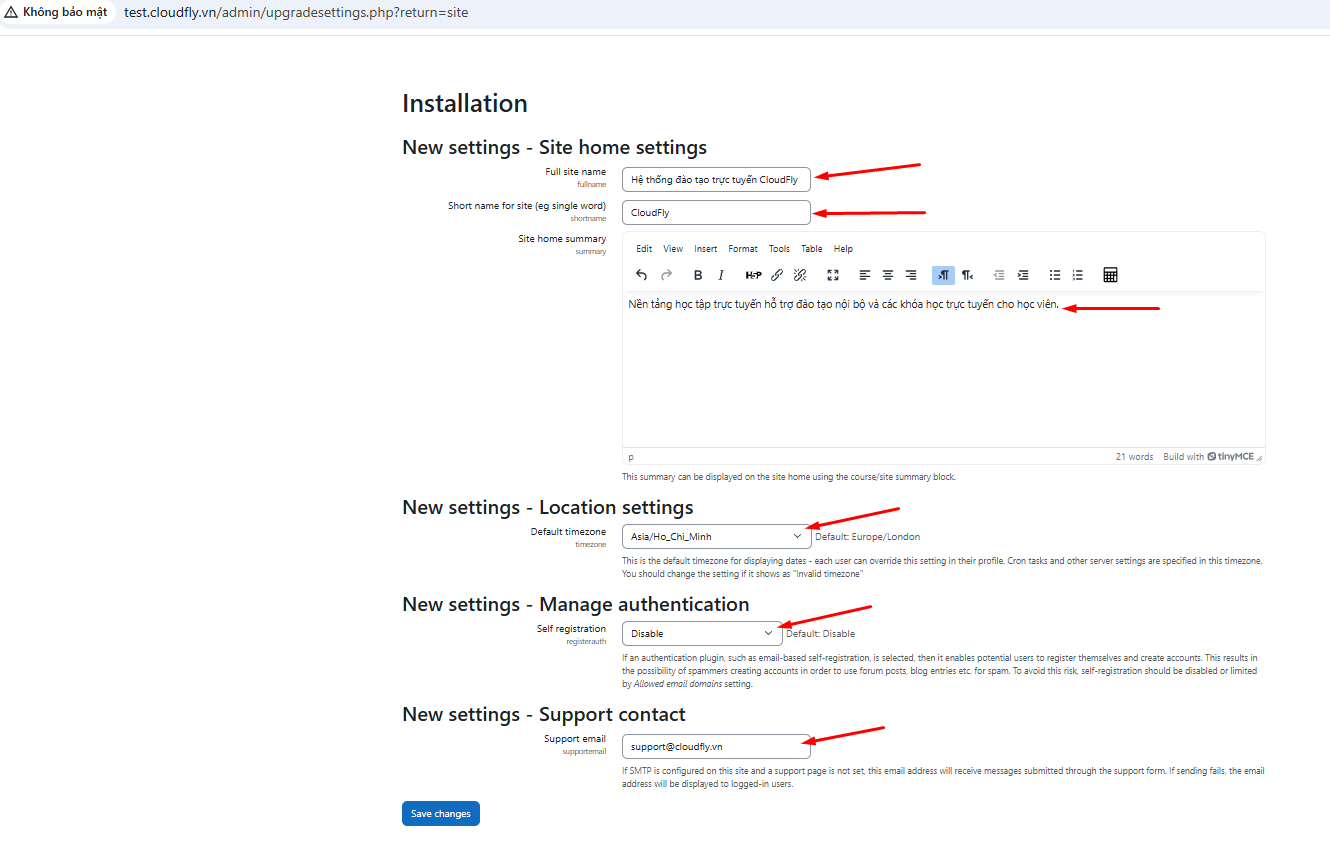Viewport: 1330px width, 860px height.
Task: Insert a numbered list
Action: pyautogui.click(x=1078, y=275)
